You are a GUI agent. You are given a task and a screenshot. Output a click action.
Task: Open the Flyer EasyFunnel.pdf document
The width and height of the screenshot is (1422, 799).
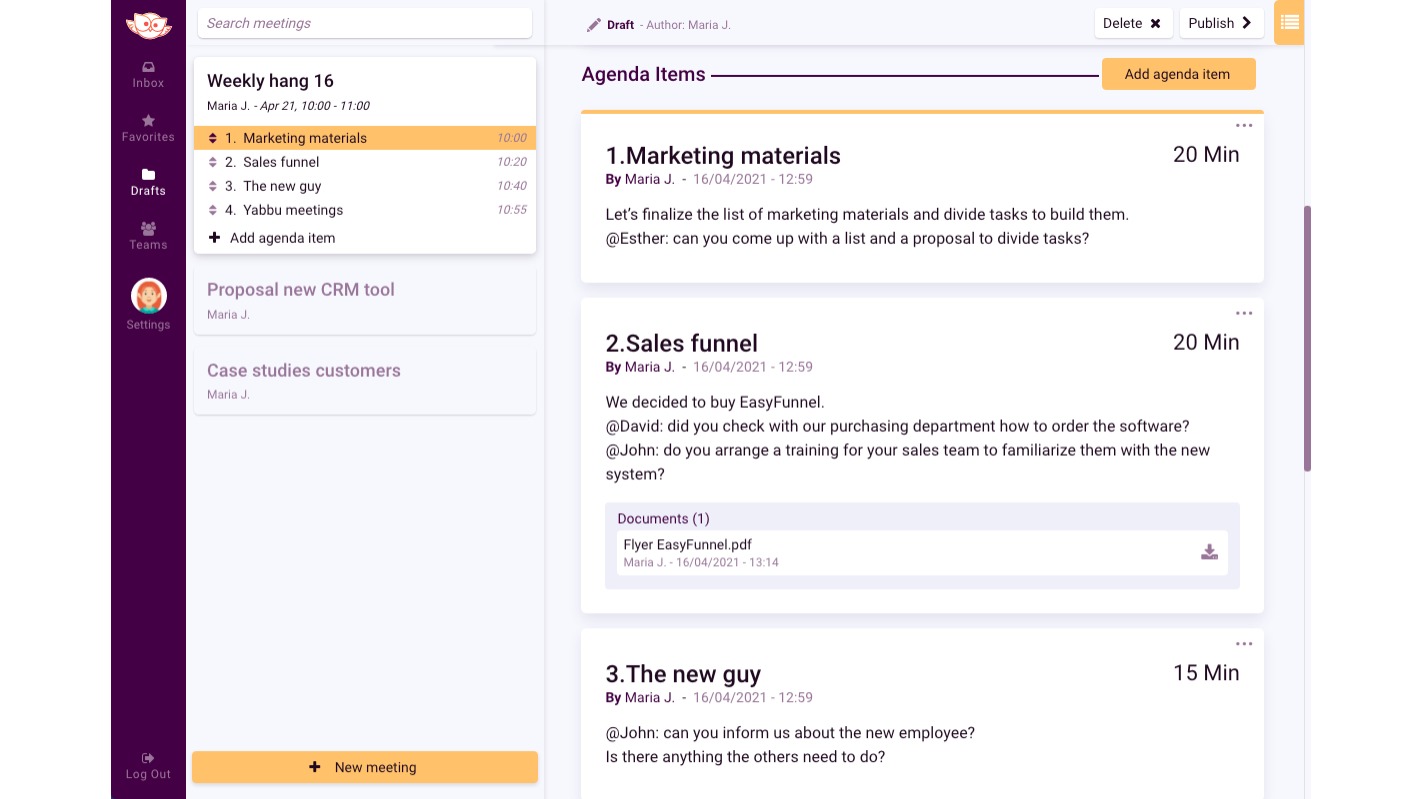coord(920,552)
